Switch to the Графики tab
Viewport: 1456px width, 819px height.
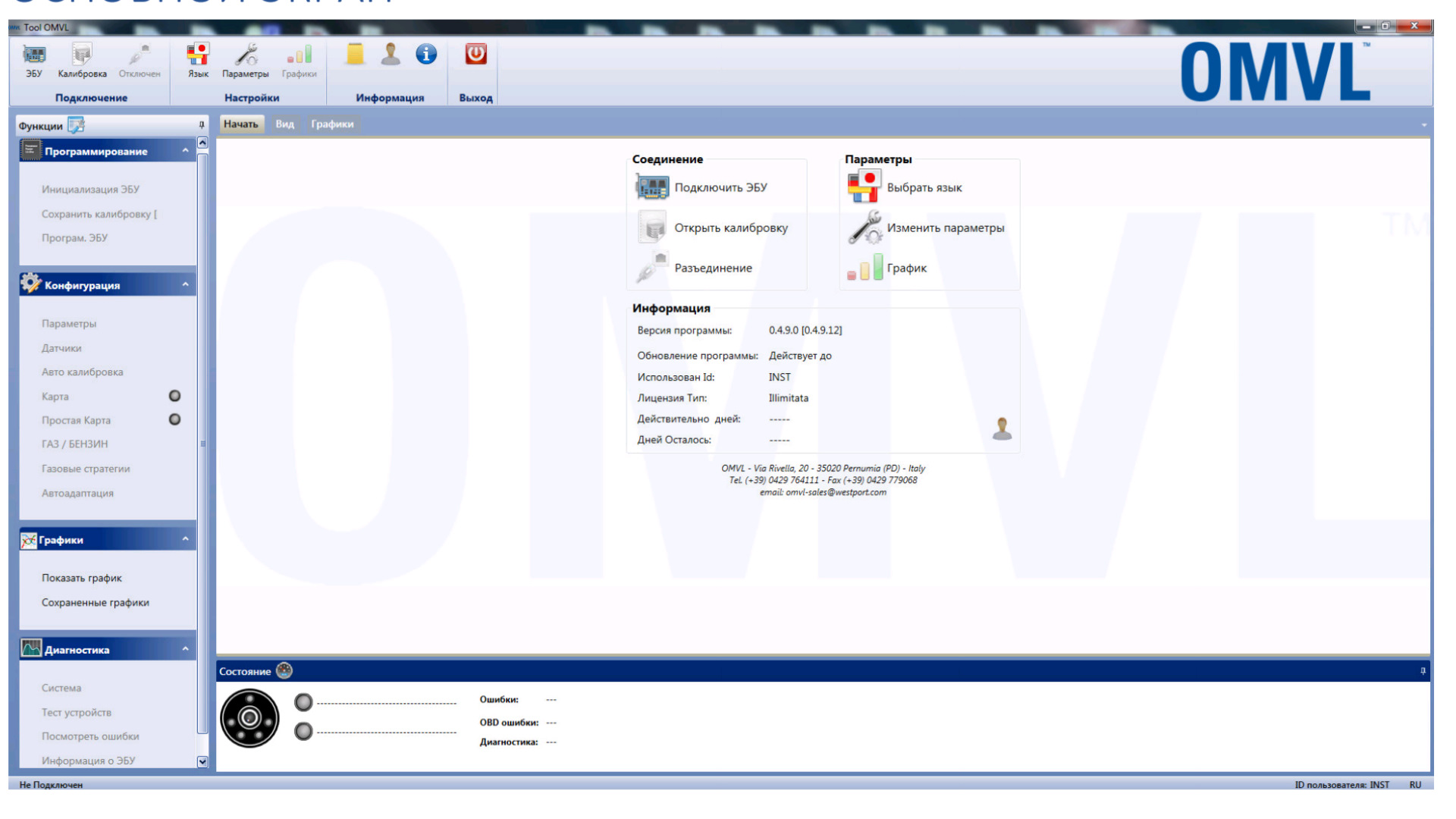[x=332, y=124]
